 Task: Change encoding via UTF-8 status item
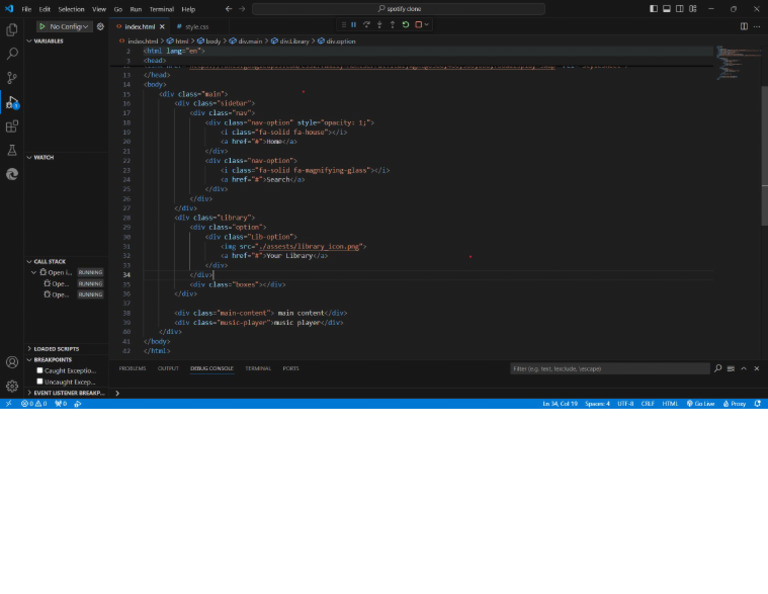[x=625, y=404]
